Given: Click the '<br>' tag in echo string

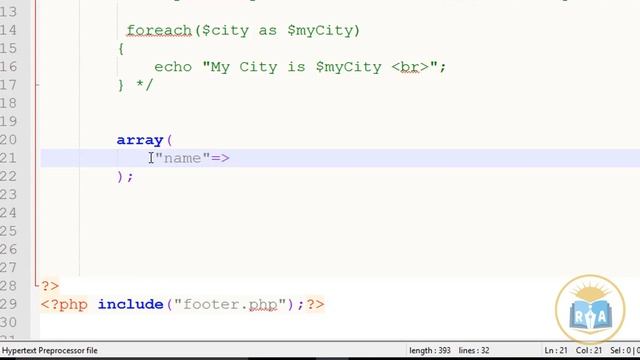Looking at the screenshot, I should (411, 67).
